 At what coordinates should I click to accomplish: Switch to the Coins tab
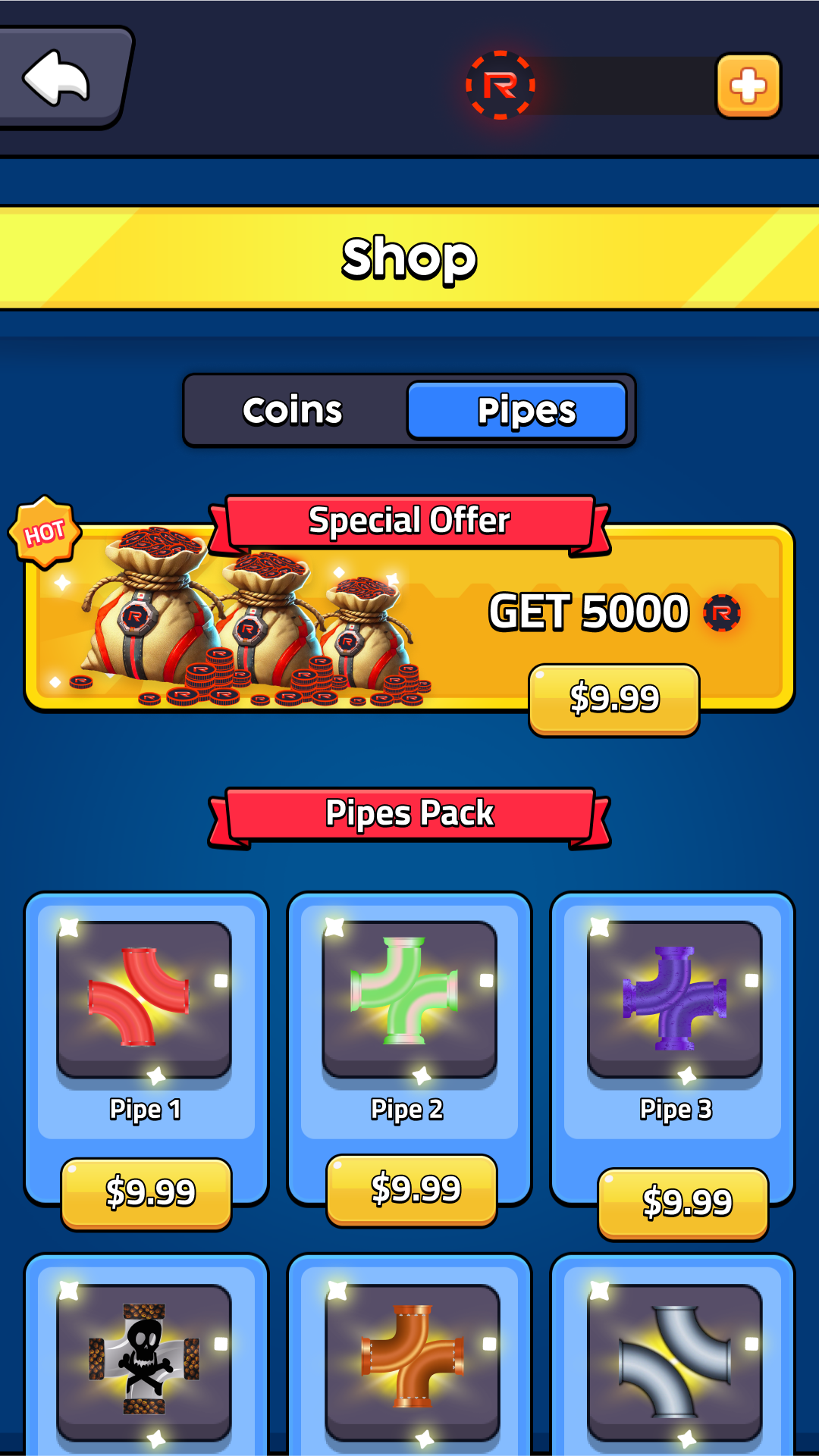[x=293, y=410]
